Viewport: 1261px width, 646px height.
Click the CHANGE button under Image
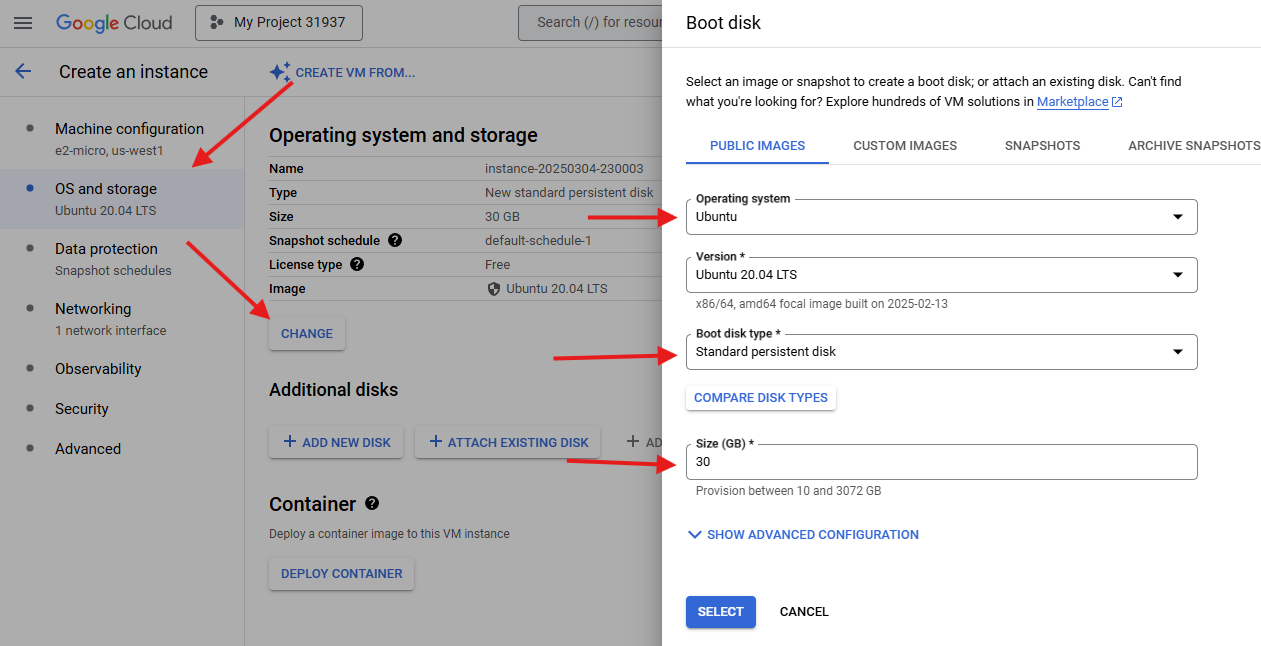point(306,333)
